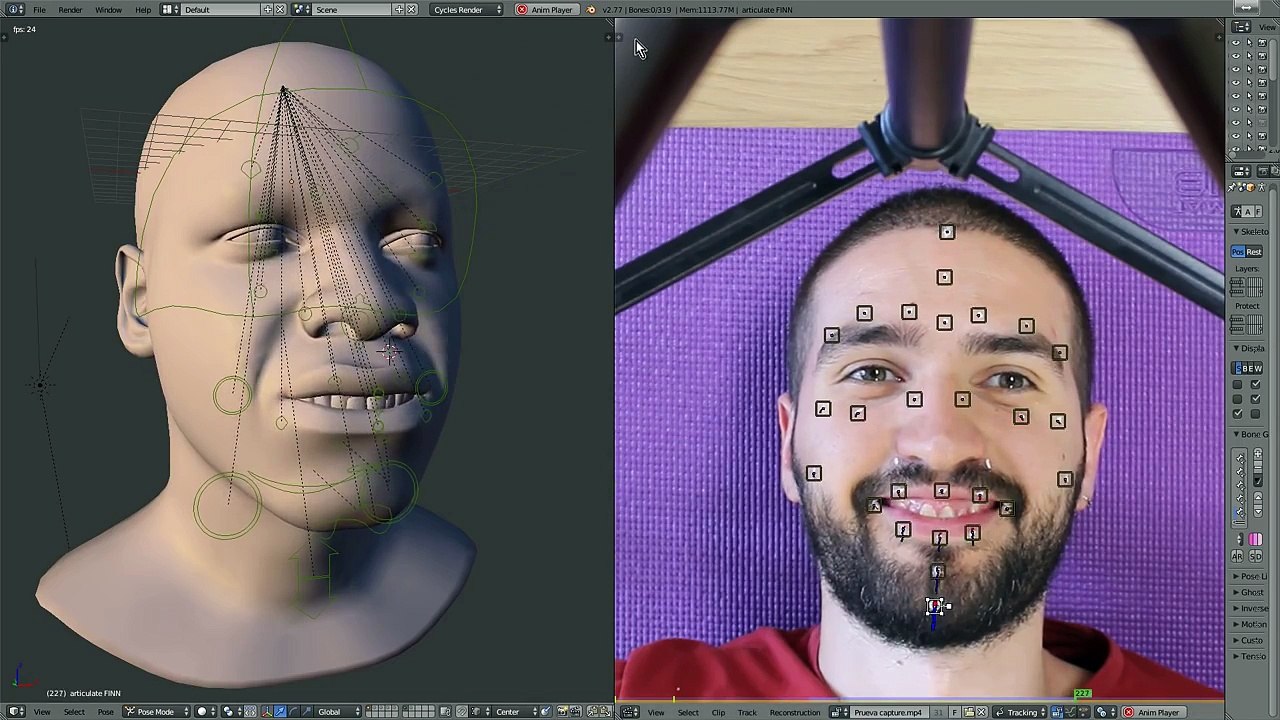
Task: Click the Prueva capture.mp4 clip name field
Action: pyautogui.click(x=889, y=712)
